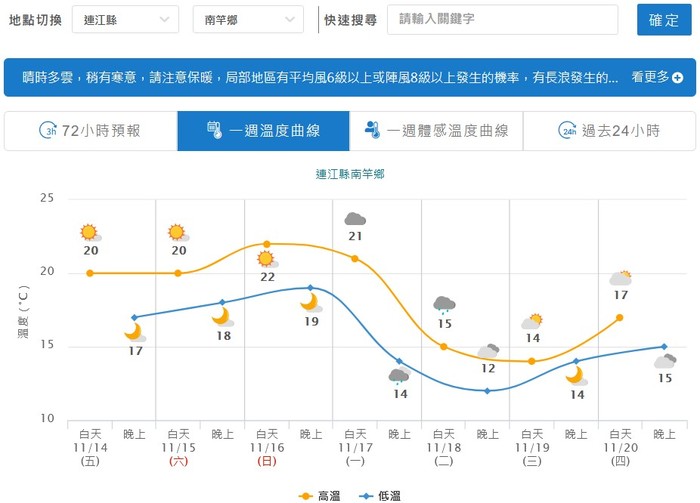Click the plus icon beside 看更多
This screenshot has width=700, height=503.
click(x=678, y=77)
